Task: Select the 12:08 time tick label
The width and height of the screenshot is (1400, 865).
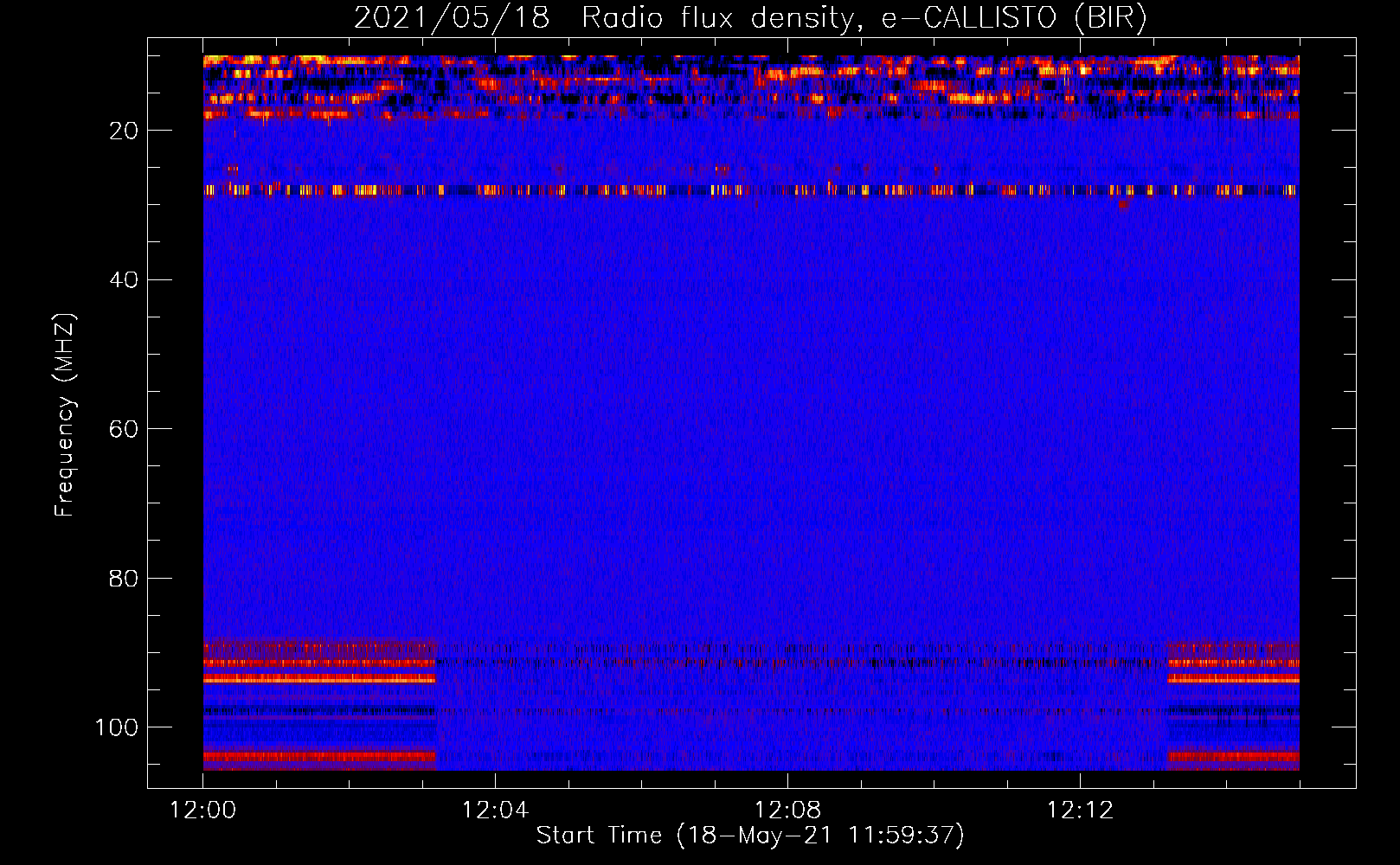Action: tap(787, 811)
